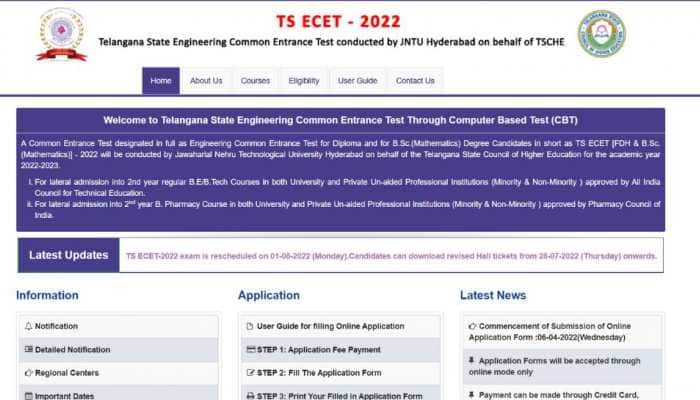This screenshot has width=700, height=400.
Task: Open STEP 3: Print Your Filled in Application Form
Action: (x=341, y=395)
